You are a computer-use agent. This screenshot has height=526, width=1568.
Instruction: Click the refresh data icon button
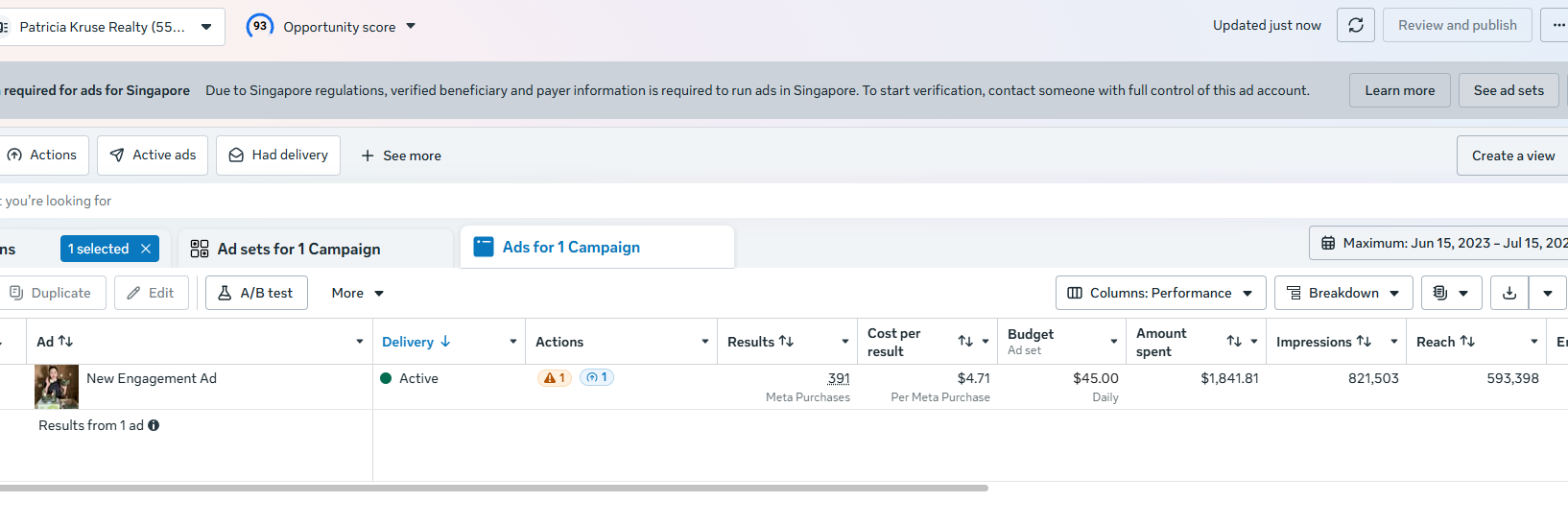(x=1356, y=25)
